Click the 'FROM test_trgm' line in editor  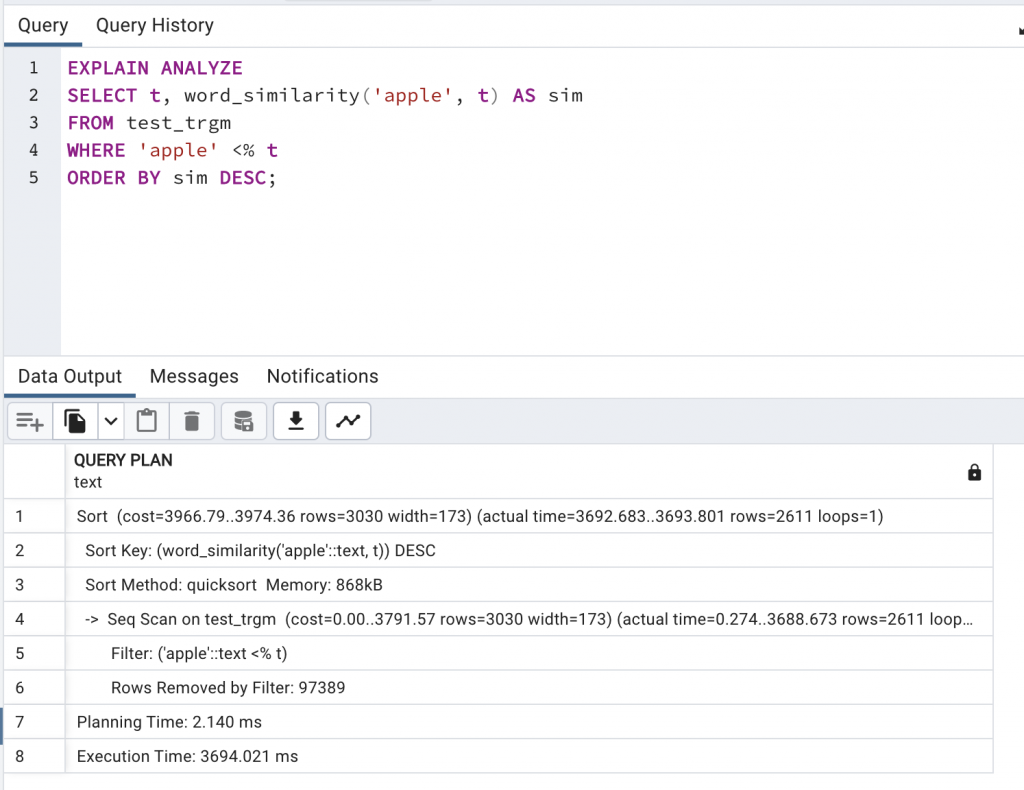(x=149, y=123)
